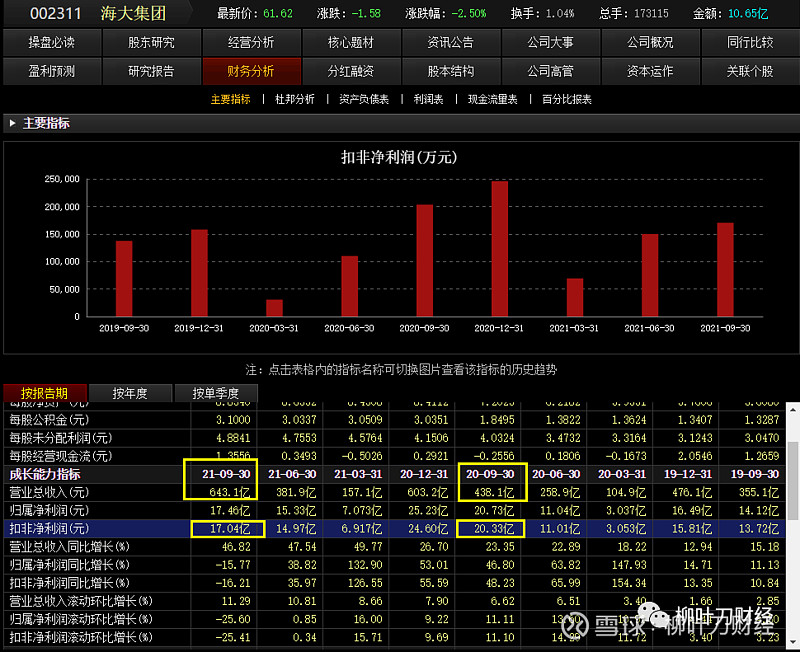Open the 同行比较 section
The image size is (800, 652).
[x=751, y=42]
